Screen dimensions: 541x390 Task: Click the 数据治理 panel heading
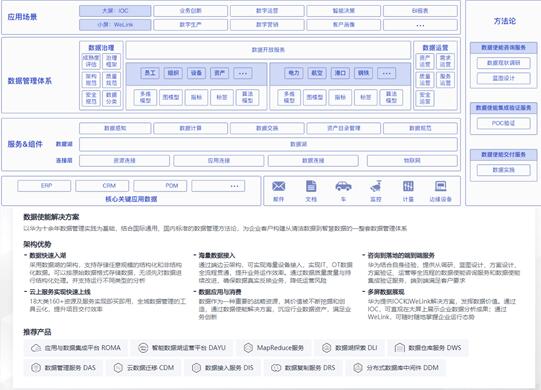[101, 48]
